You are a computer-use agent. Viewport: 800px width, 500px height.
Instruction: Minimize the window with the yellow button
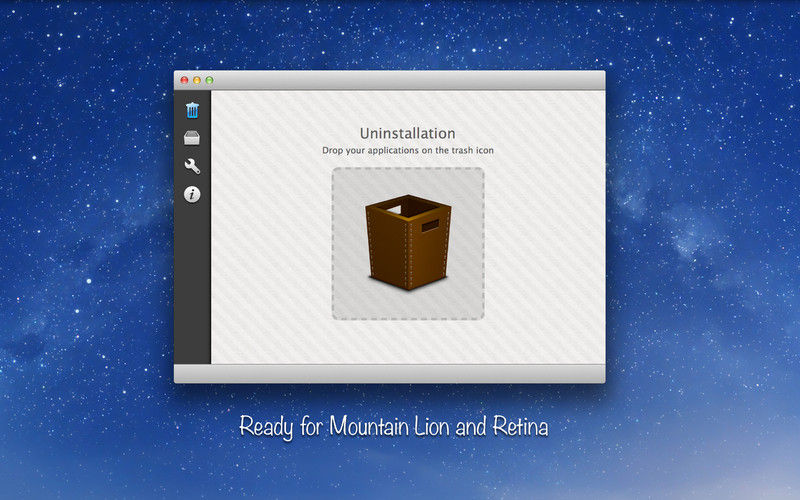click(196, 80)
